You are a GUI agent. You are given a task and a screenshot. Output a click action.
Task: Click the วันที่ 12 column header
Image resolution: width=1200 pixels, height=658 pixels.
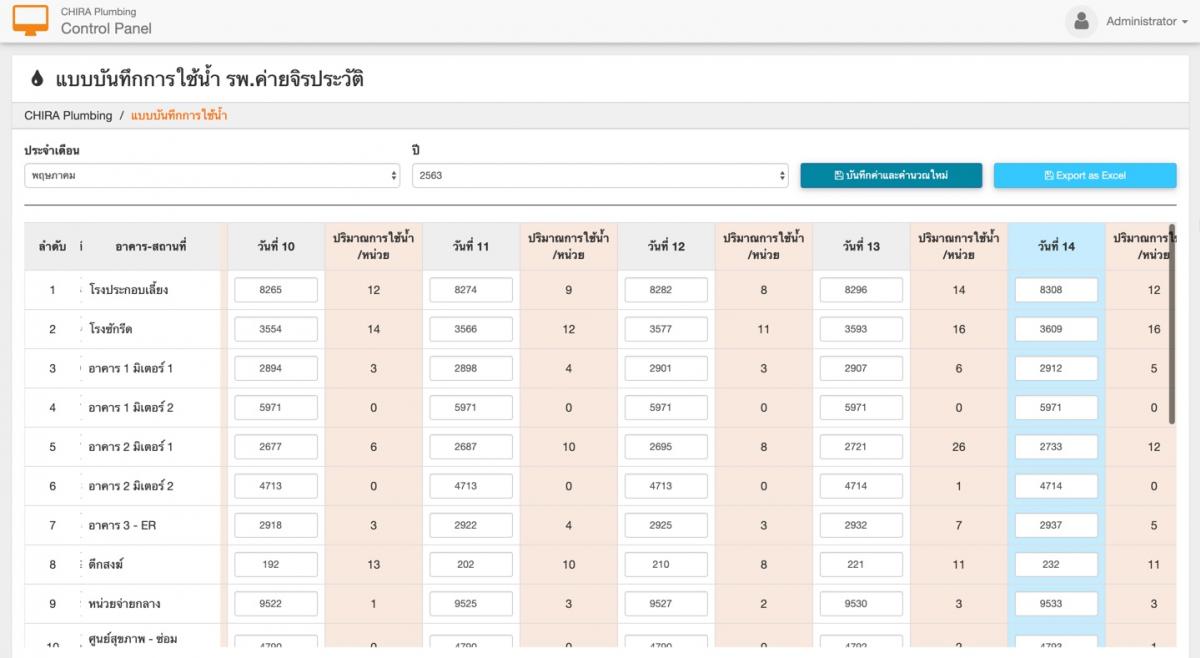coord(666,246)
